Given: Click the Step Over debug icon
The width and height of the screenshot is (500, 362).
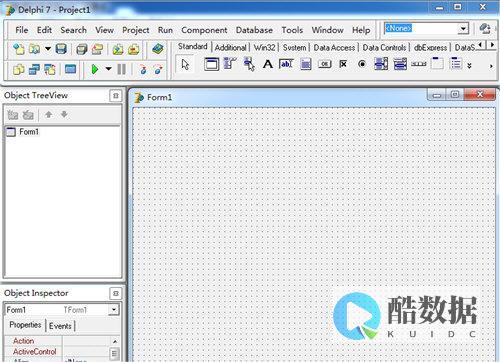Looking at the screenshot, I should [x=158, y=70].
